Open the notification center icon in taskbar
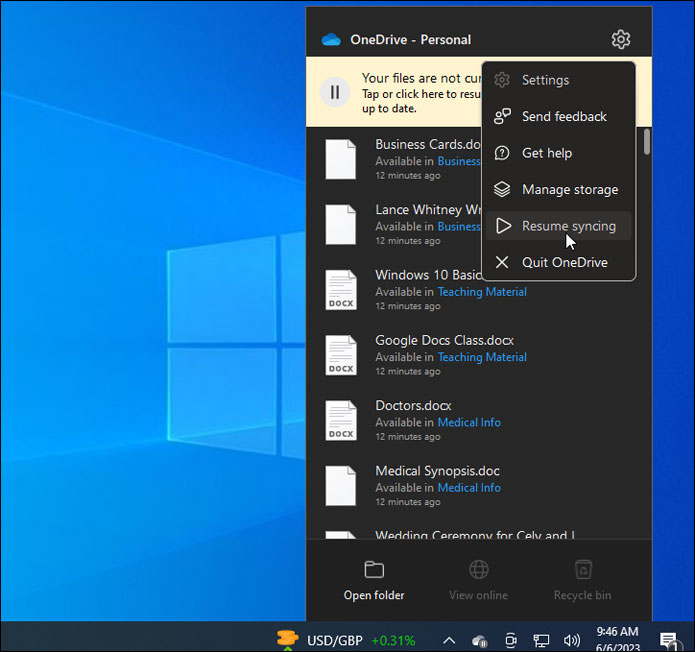This screenshot has height=652, width=695. click(x=668, y=640)
